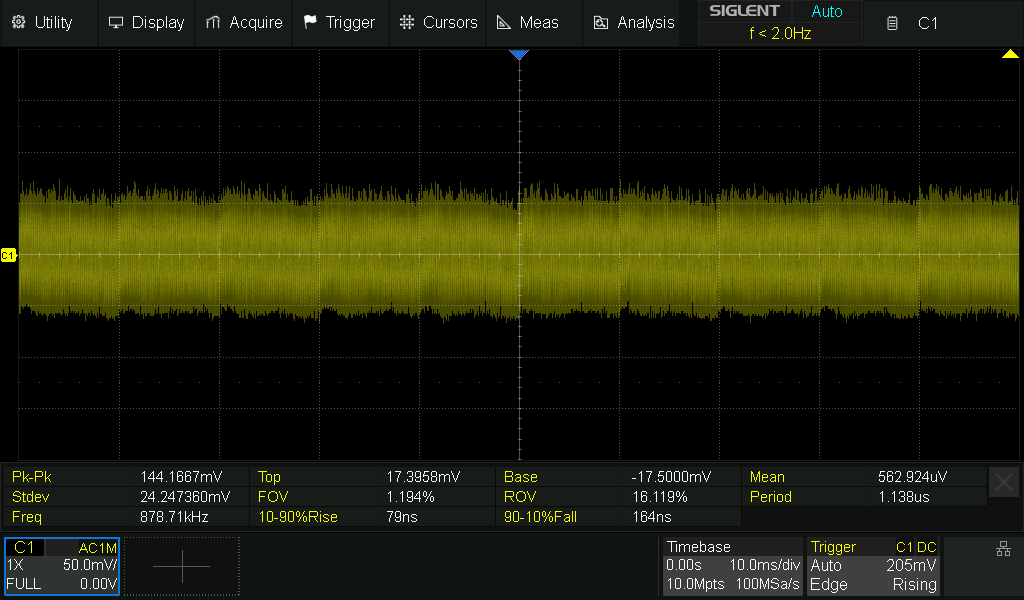The width and height of the screenshot is (1024, 600).
Task: Click the yellow trigger level arrow
Action: [x=1010, y=54]
